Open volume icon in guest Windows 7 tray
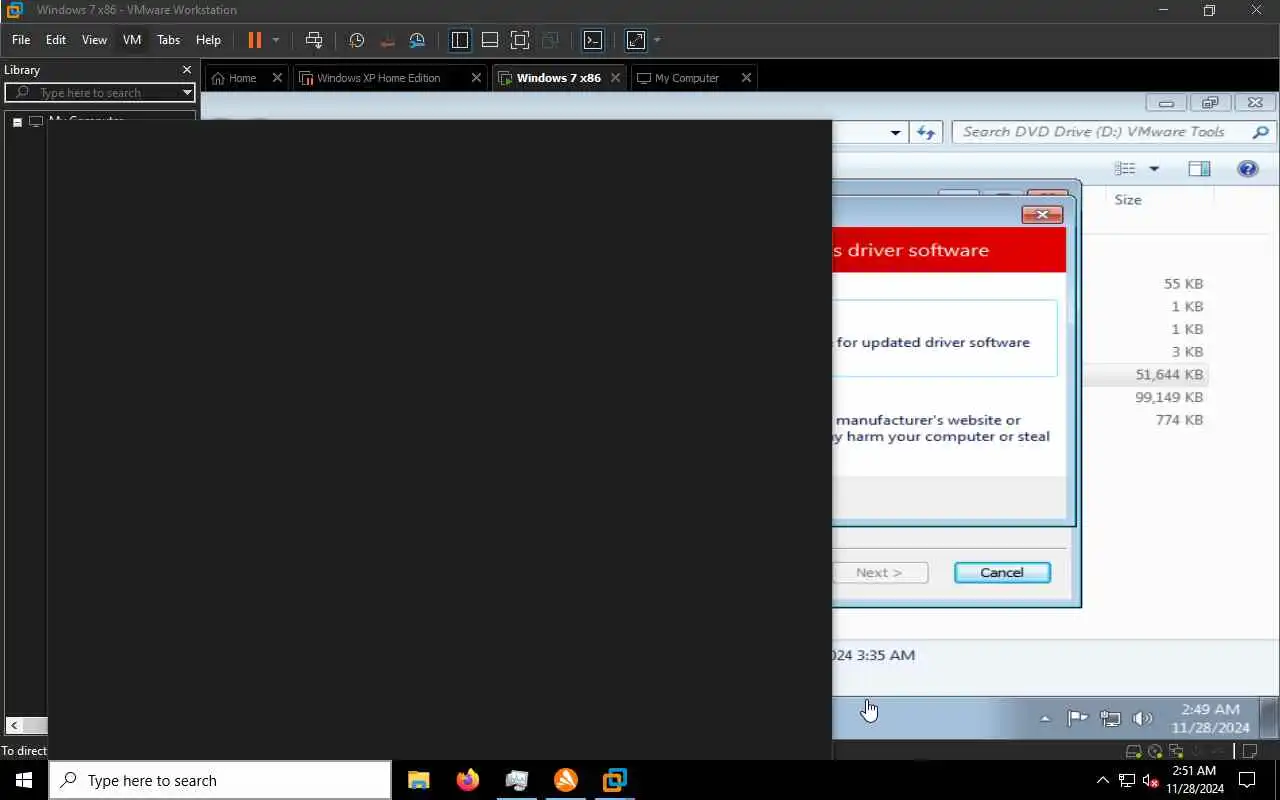Viewport: 1280px width, 800px height. pos(1143,718)
